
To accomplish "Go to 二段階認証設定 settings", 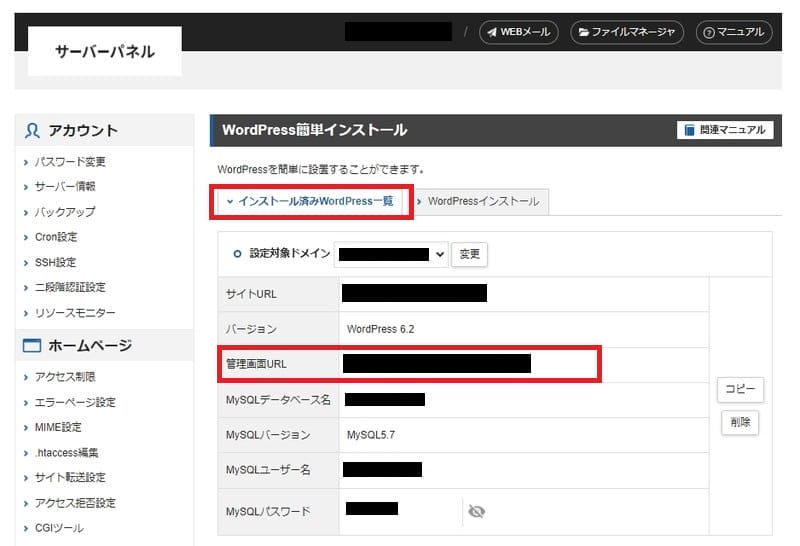I will [70, 288].
